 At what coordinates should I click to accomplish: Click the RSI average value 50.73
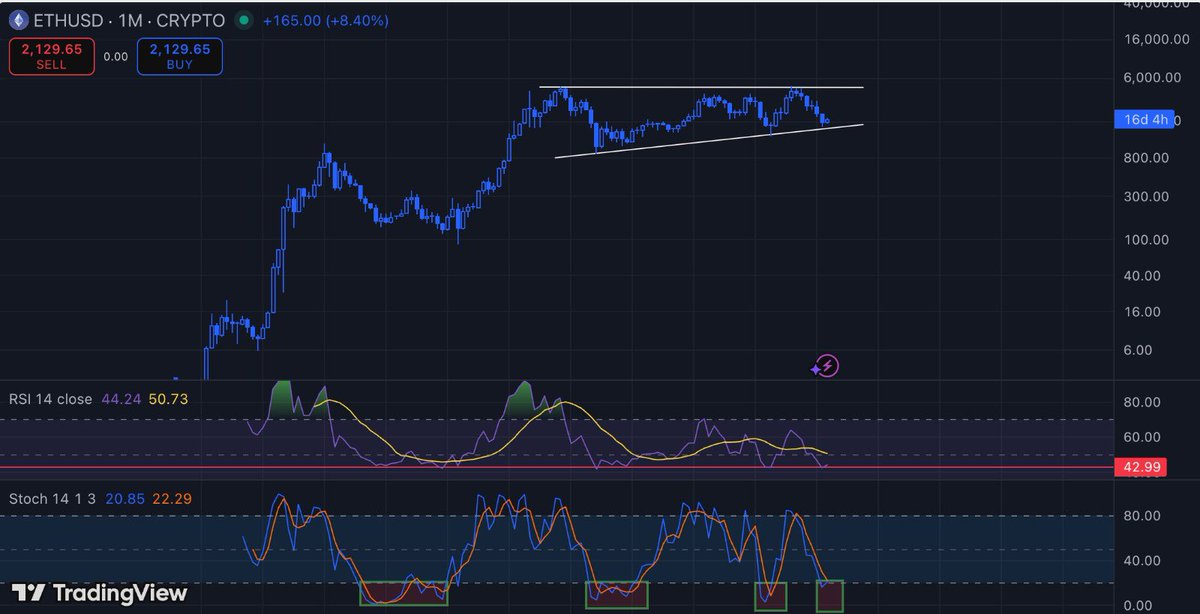[168, 399]
